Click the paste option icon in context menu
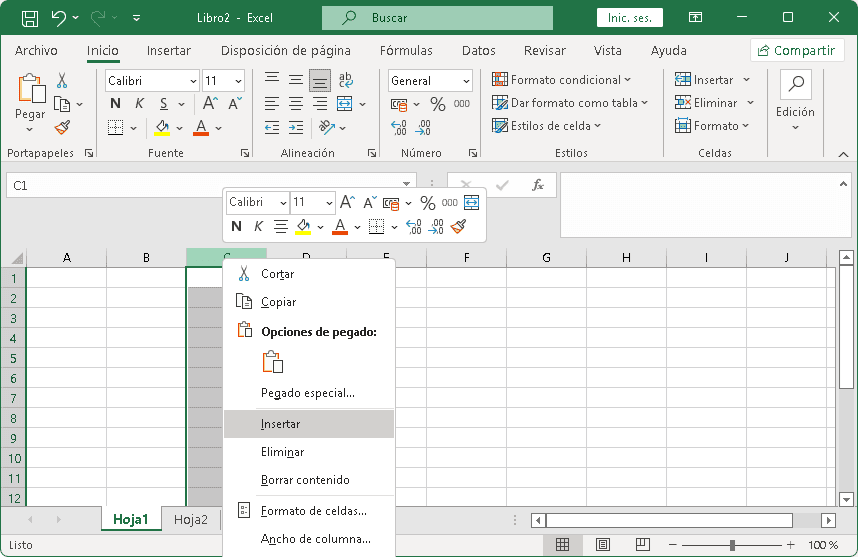 [273, 362]
